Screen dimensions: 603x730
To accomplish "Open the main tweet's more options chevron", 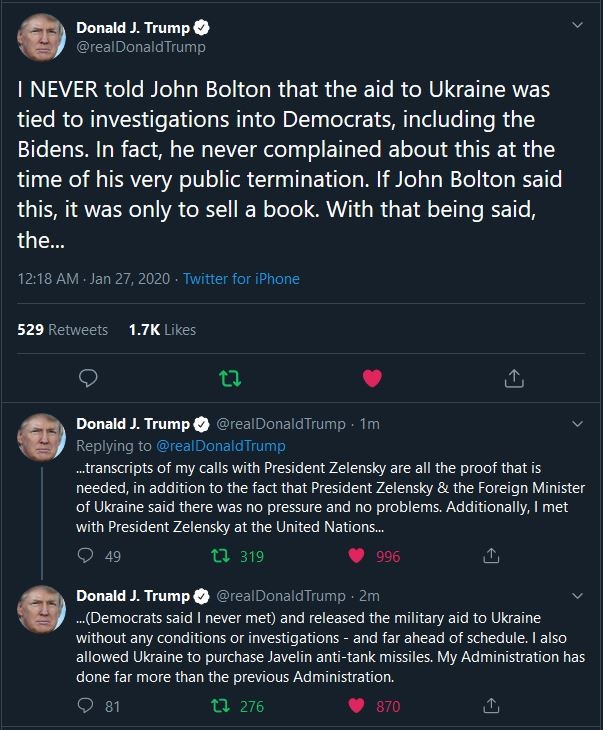I will click(x=577, y=26).
